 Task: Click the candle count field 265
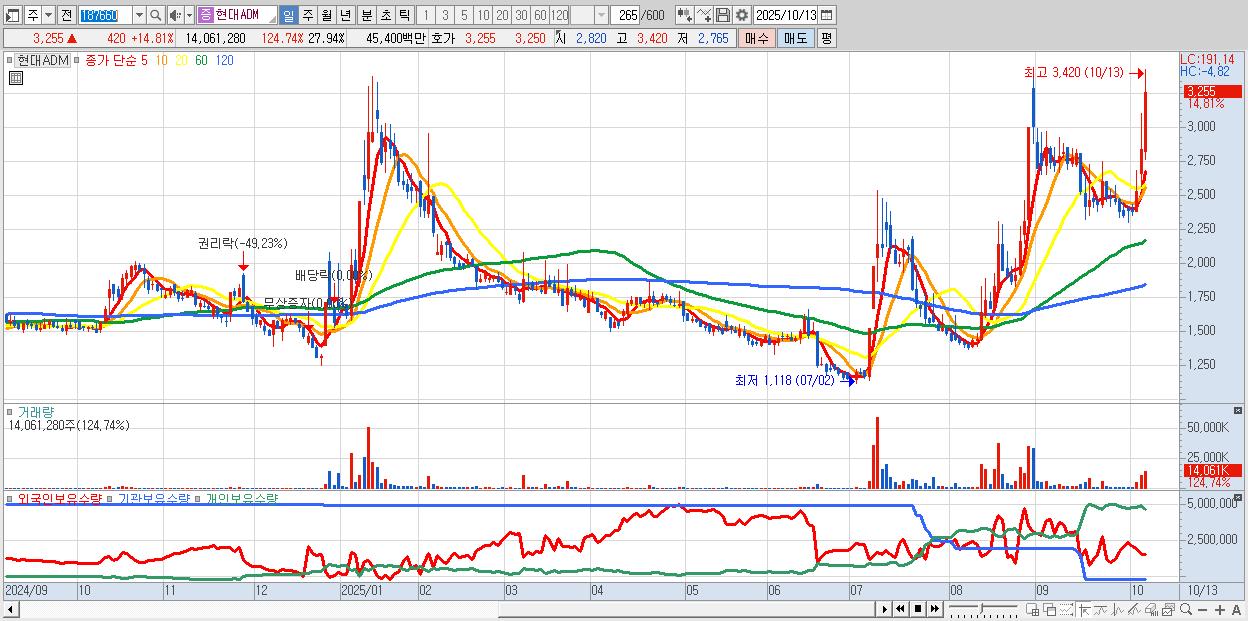pyautogui.click(x=625, y=15)
